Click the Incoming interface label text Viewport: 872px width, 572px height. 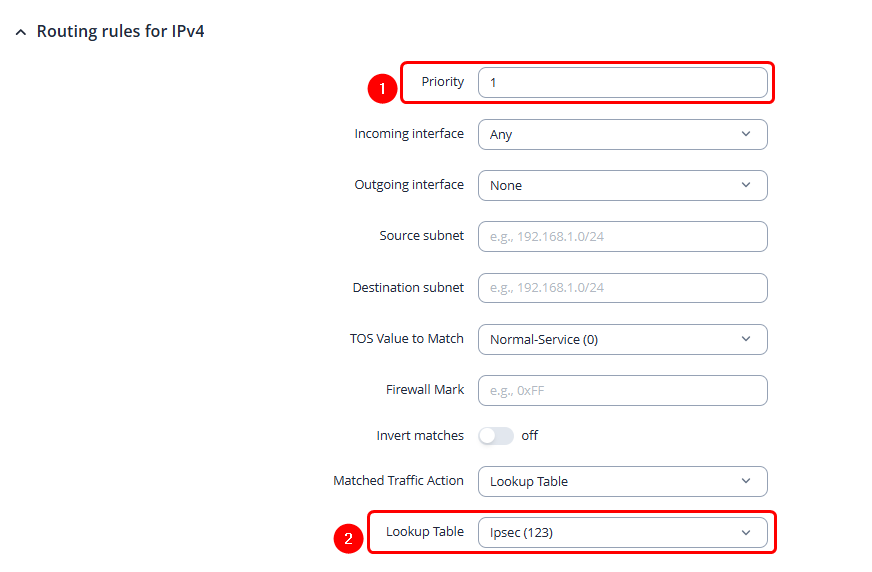click(409, 134)
